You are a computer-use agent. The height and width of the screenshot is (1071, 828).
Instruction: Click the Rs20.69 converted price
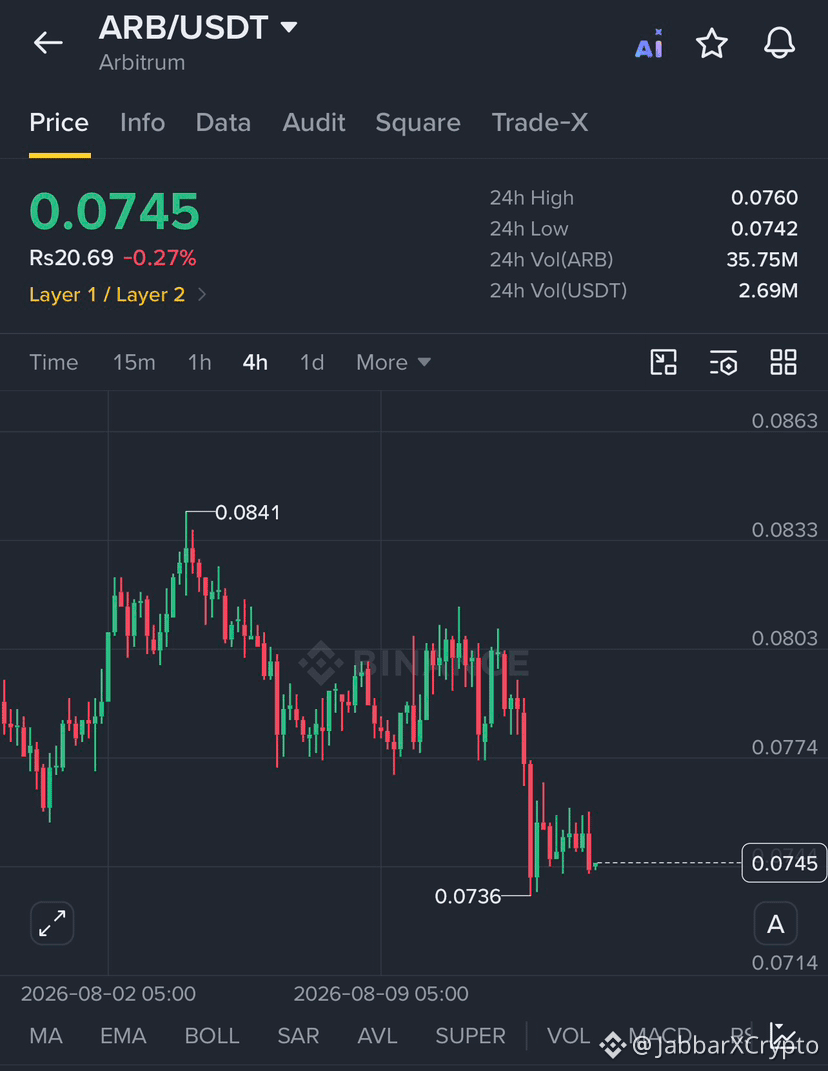tap(71, 258)
